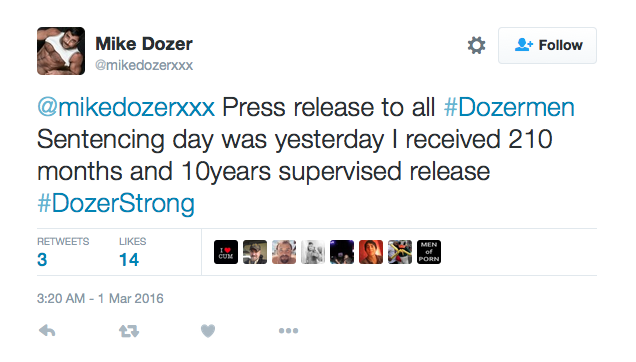Click the red-background liker avatar

(x=371, y=252)
